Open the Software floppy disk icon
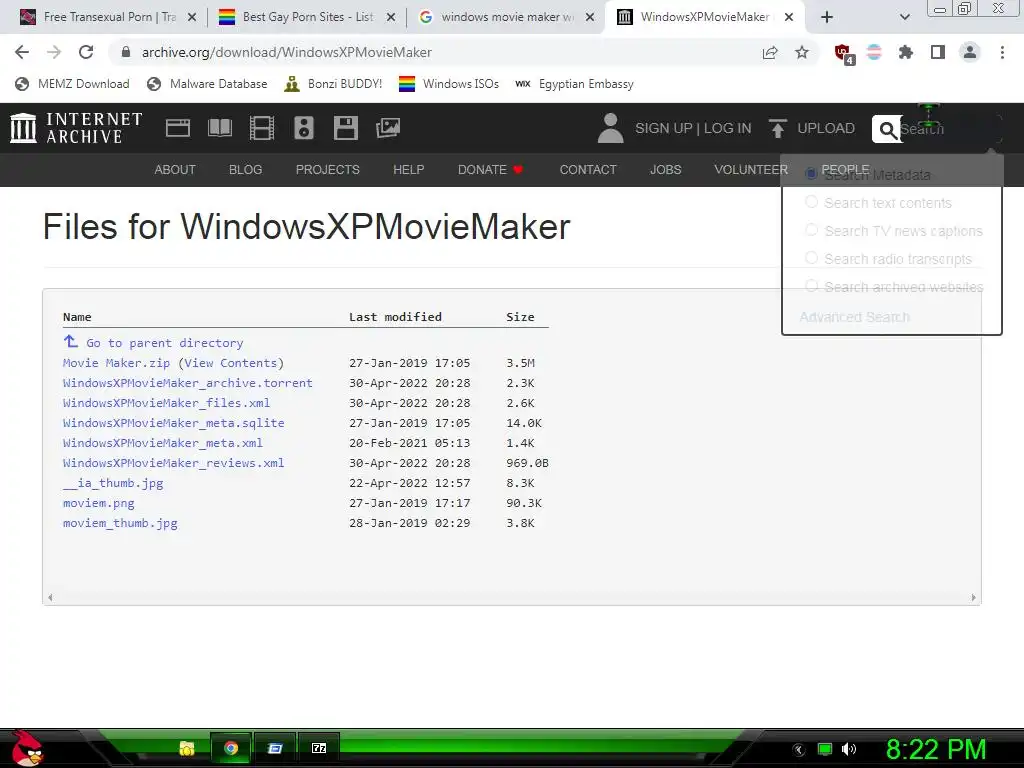1024x768 pixels. pyautogui.click(x=345, y=128)
